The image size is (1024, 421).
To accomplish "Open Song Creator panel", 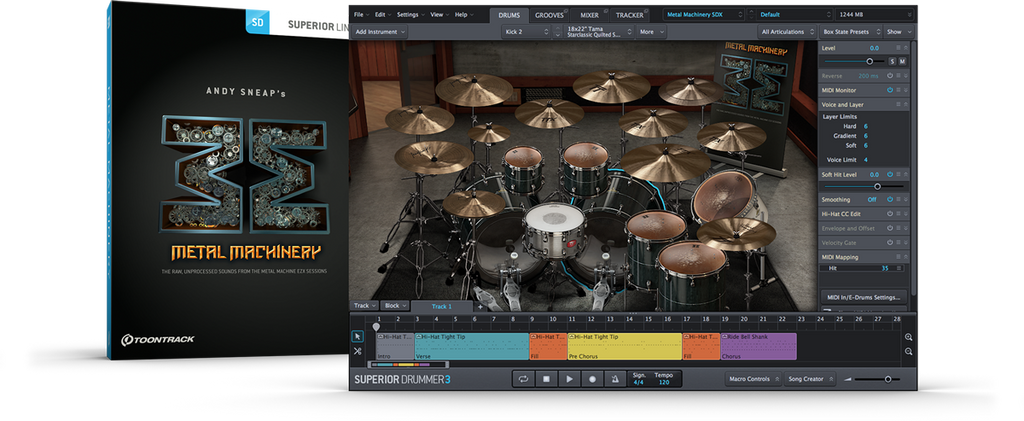I will 810,379.
